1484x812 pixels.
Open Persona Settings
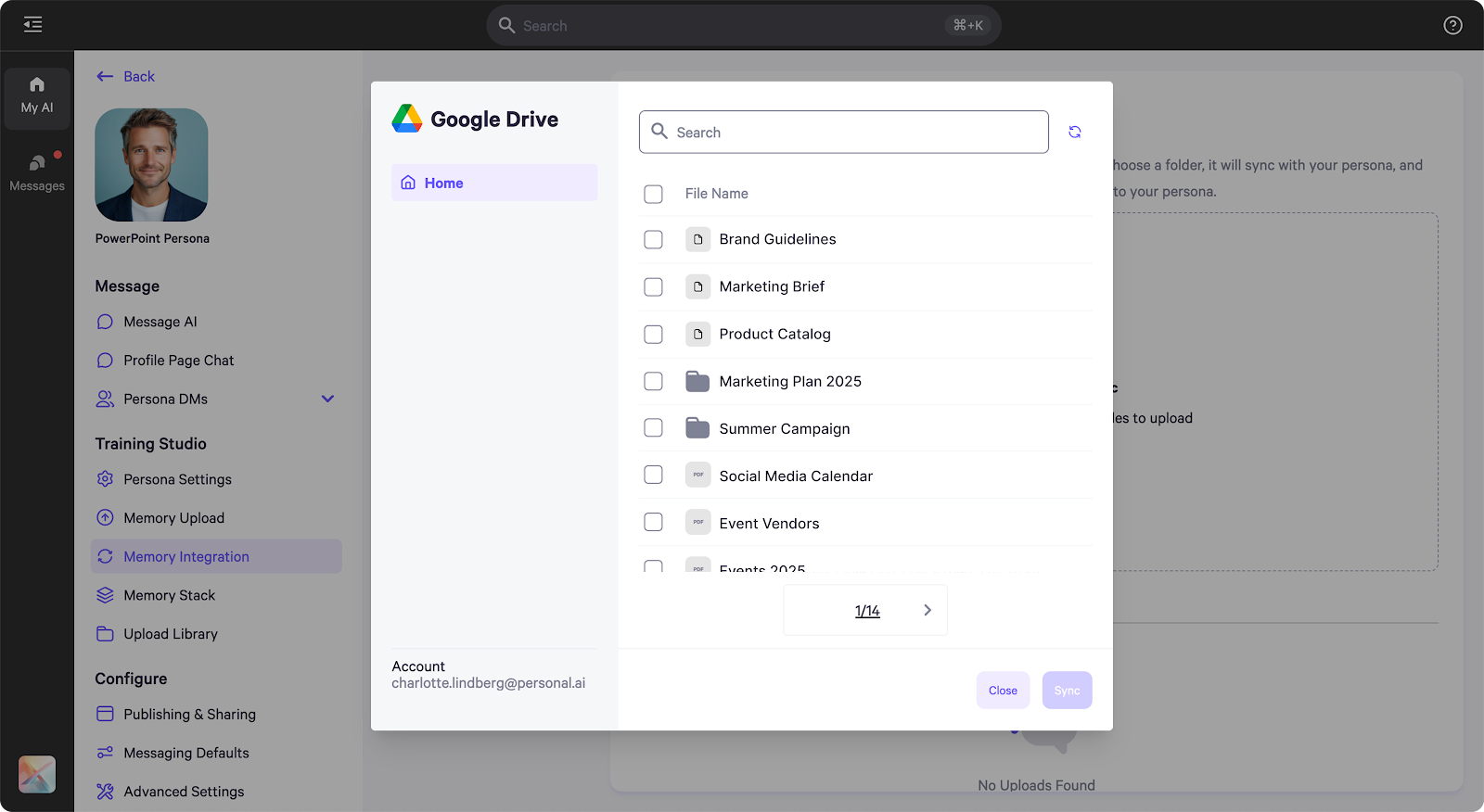click(x=178, y=479)
